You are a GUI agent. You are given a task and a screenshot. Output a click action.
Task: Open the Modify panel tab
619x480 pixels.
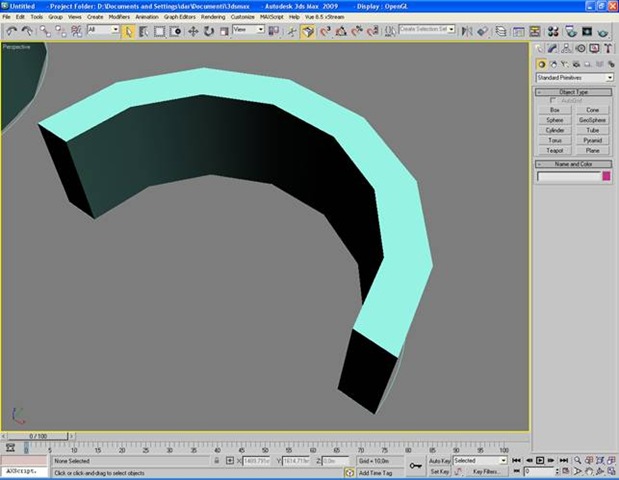click(x=554, y=49)
